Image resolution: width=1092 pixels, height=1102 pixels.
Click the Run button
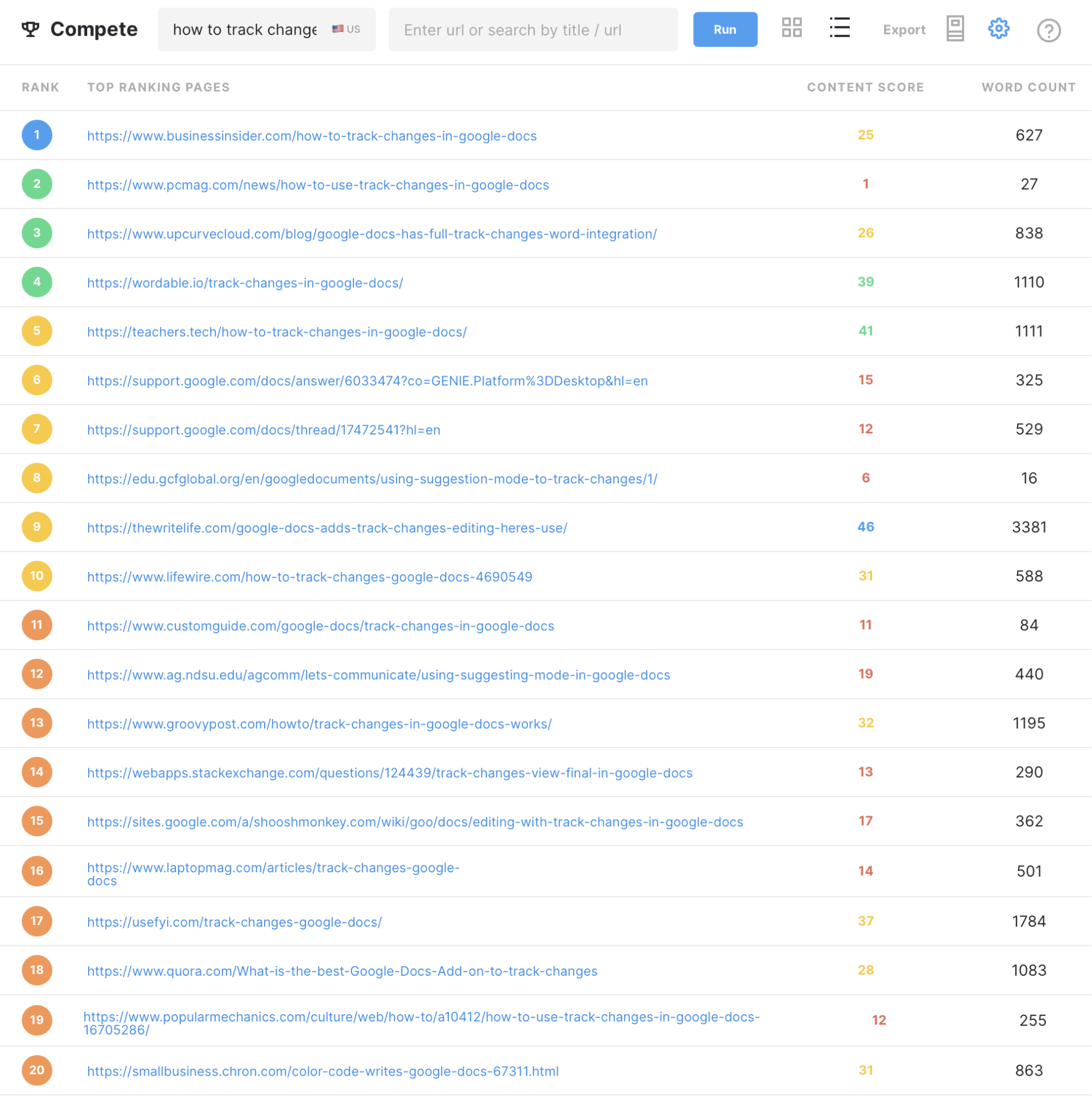[x=725, y=29]
